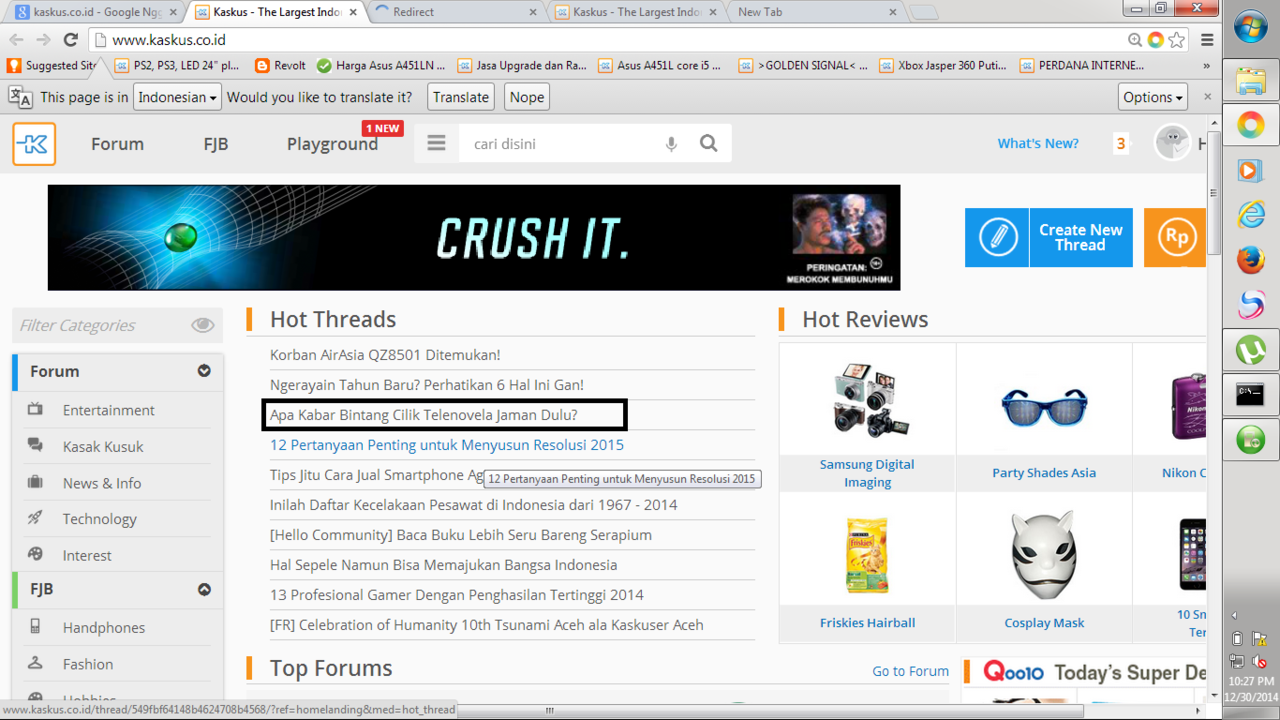Click the News & Info briefcase icon
Screen dimensions: 1280x720
[x=35, y=482]
